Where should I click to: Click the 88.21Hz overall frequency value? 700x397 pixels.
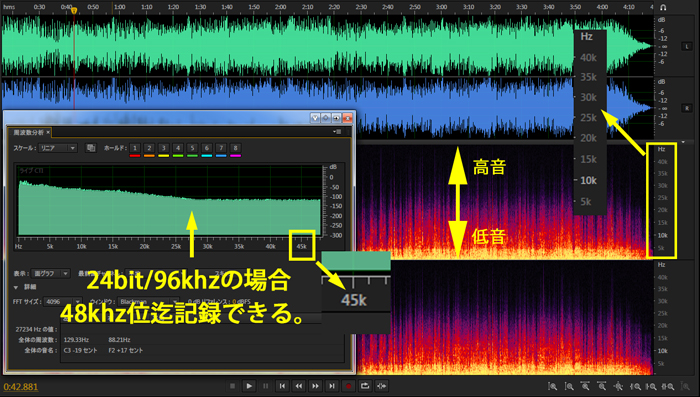[119, 340]
